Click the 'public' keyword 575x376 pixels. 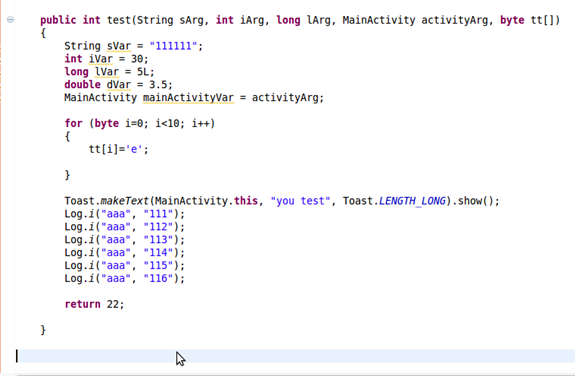click(58, 20)
